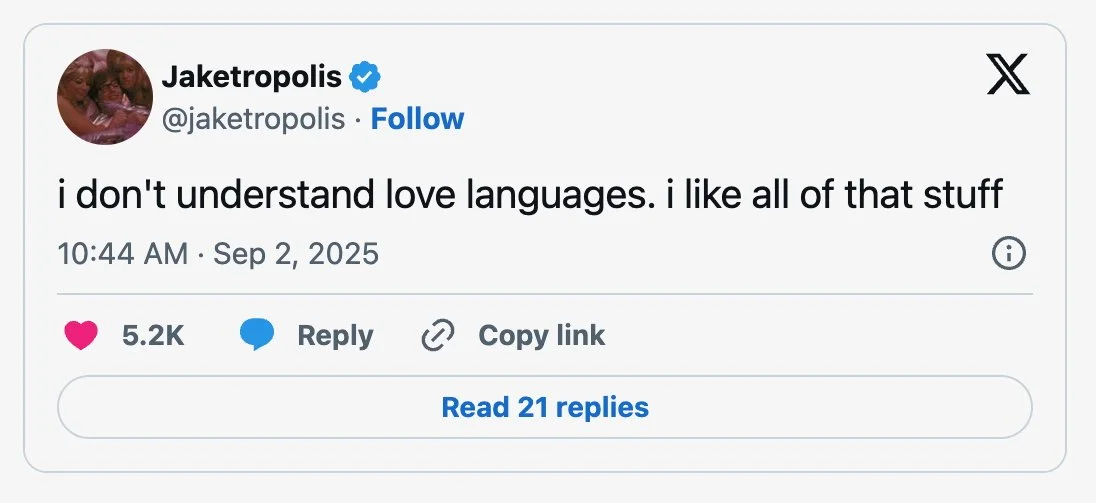Open the Jaketropolis display name
1096x503 pixels.
(x=252, y=77)
